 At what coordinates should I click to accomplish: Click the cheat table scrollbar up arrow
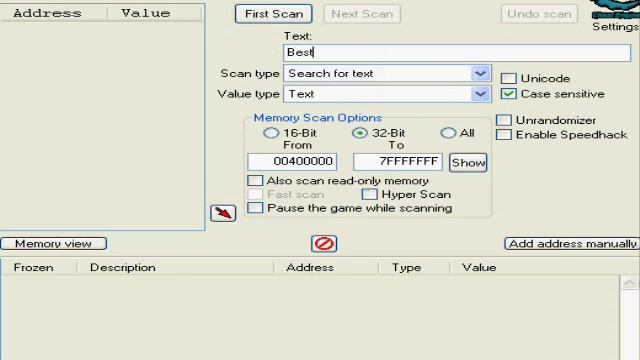(629, 282)
